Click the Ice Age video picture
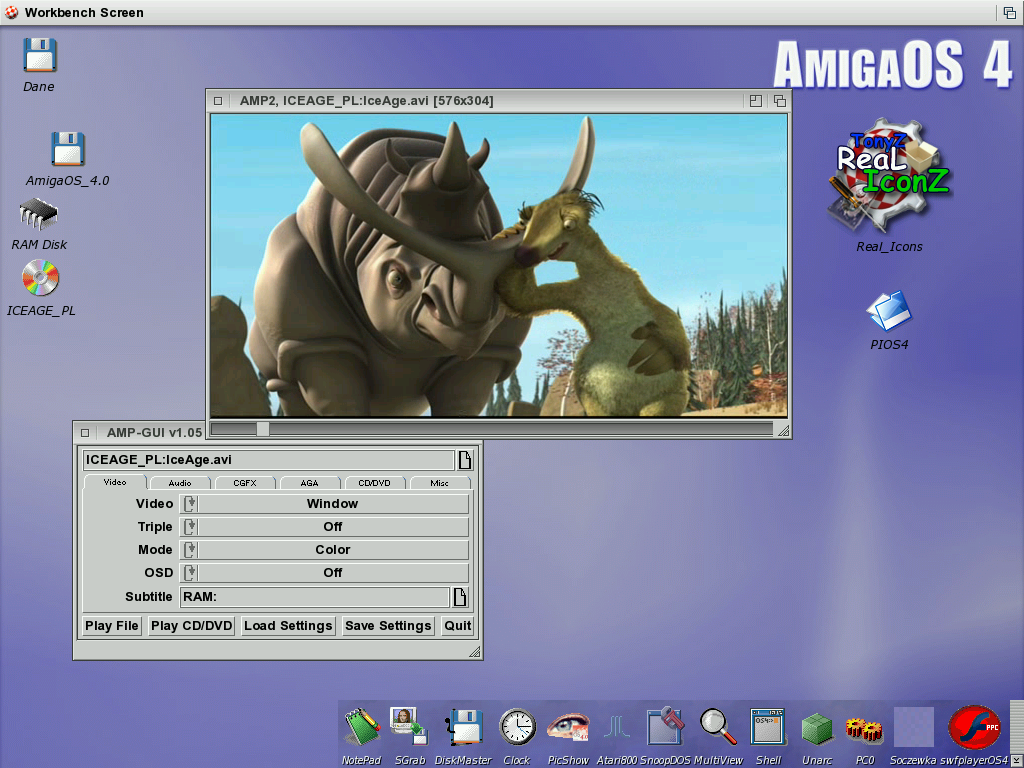1024x768 pixels. pos(499,265)
